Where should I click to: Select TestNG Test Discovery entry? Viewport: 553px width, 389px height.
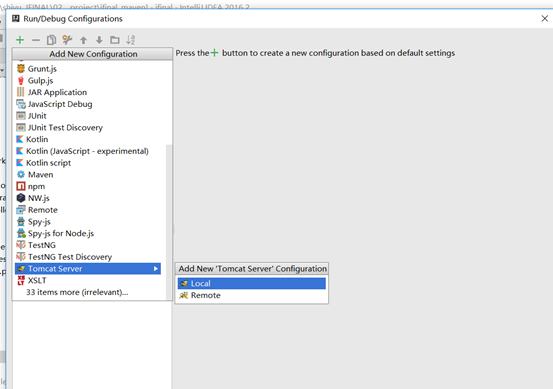(87, 257)
